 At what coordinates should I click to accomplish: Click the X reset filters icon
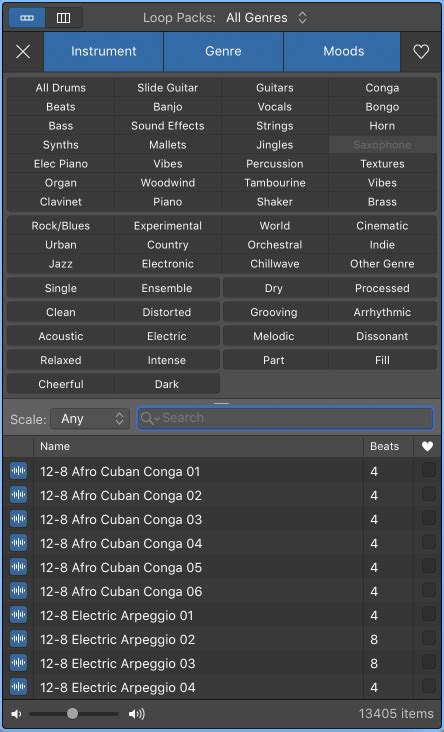pos(23,51)
